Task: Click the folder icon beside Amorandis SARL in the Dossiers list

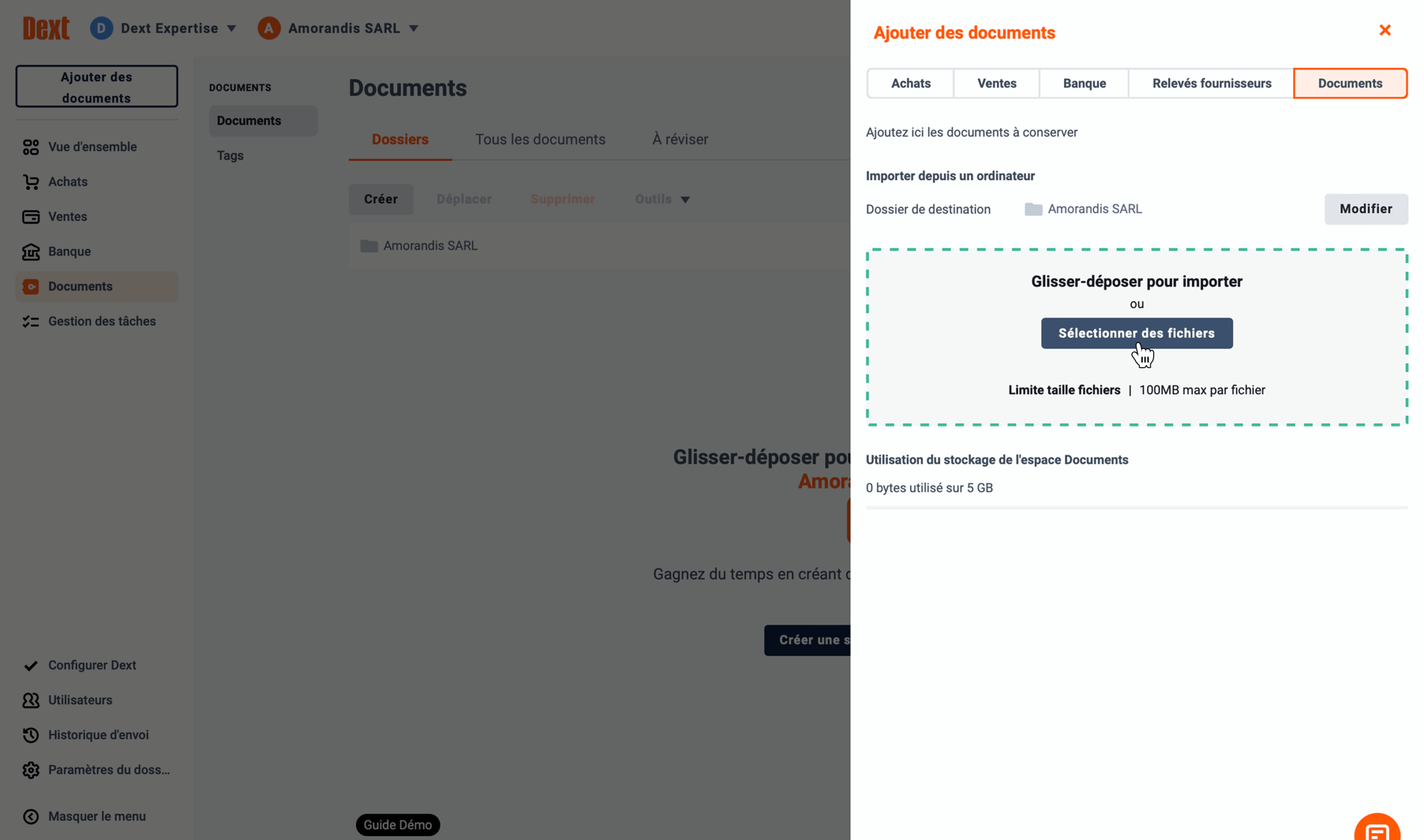Action: point(369,246)
